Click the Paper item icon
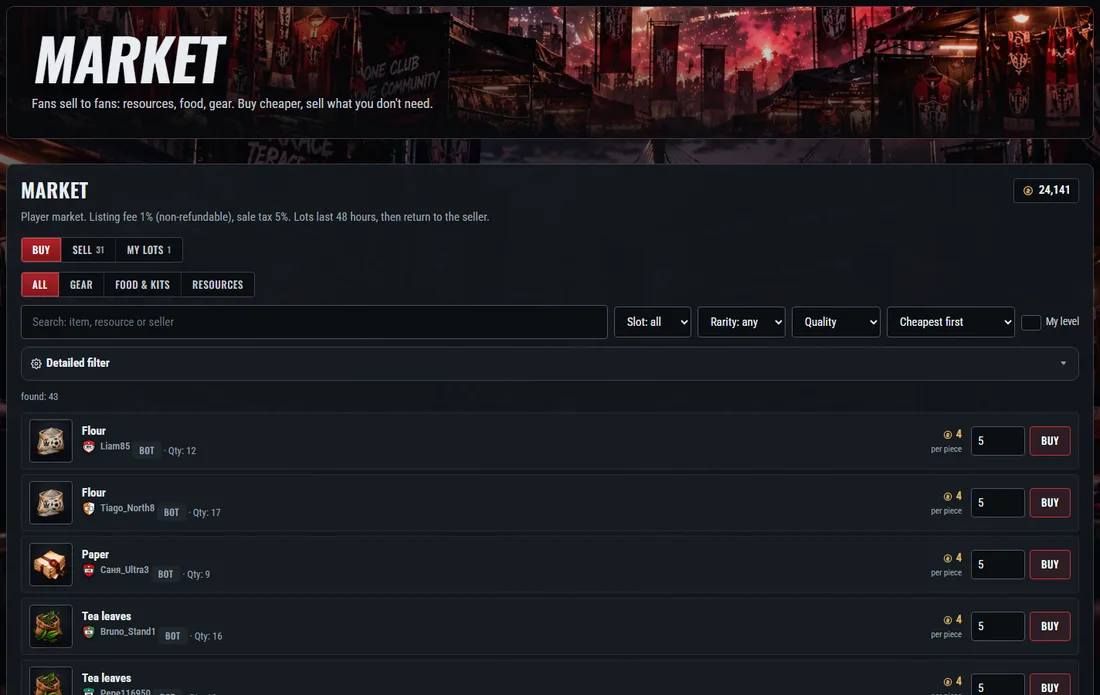The width and height of the screenshot is (1100, 695). click(x=51, y=565)
